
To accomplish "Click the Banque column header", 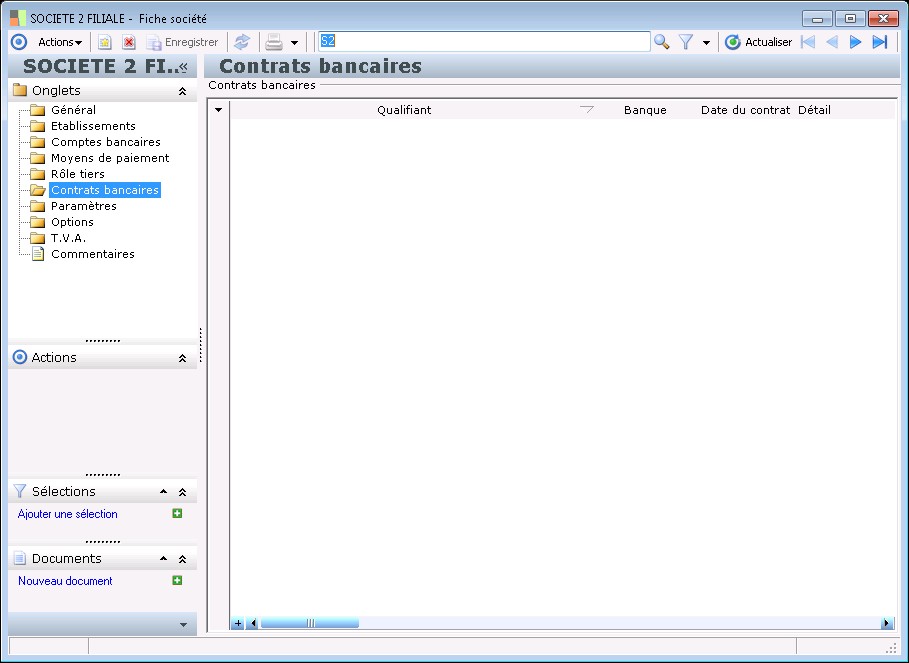I will (x=645, y=110).
